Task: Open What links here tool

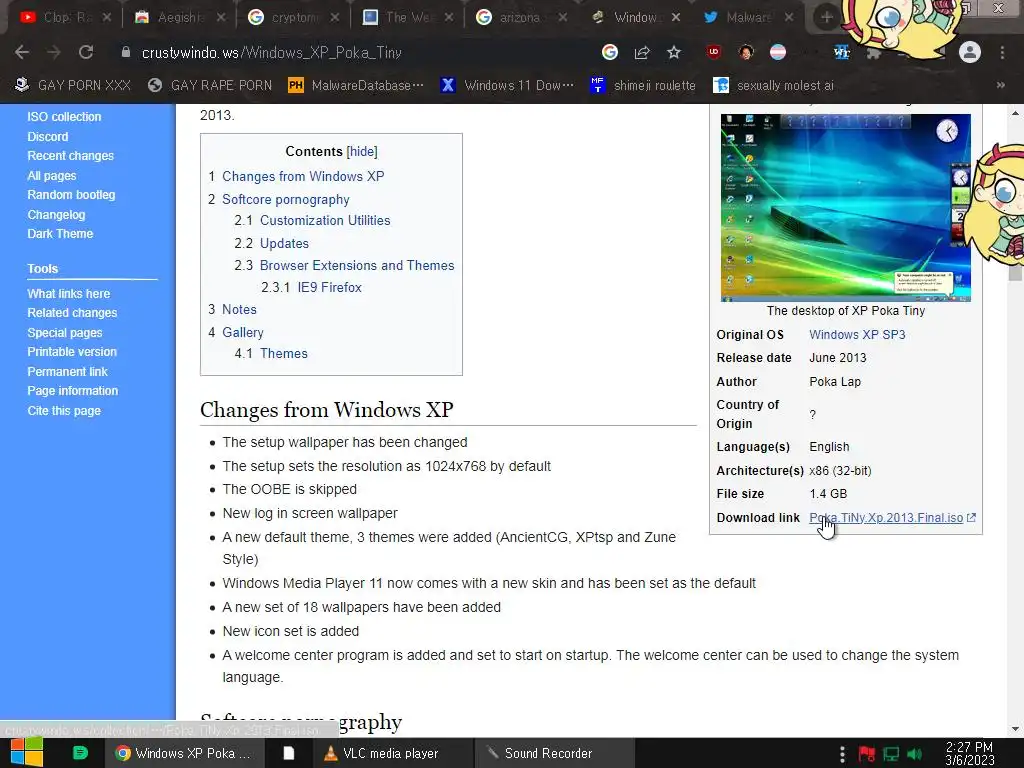Action: coord(69,293)
